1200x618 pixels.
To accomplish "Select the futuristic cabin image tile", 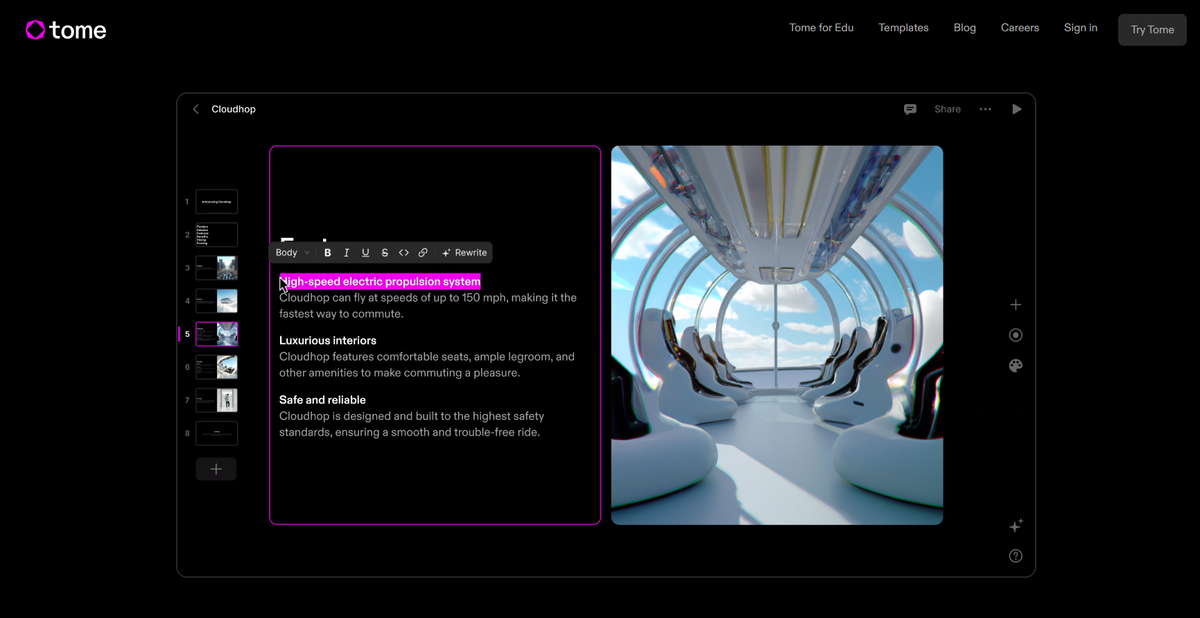I will [777, 335].
